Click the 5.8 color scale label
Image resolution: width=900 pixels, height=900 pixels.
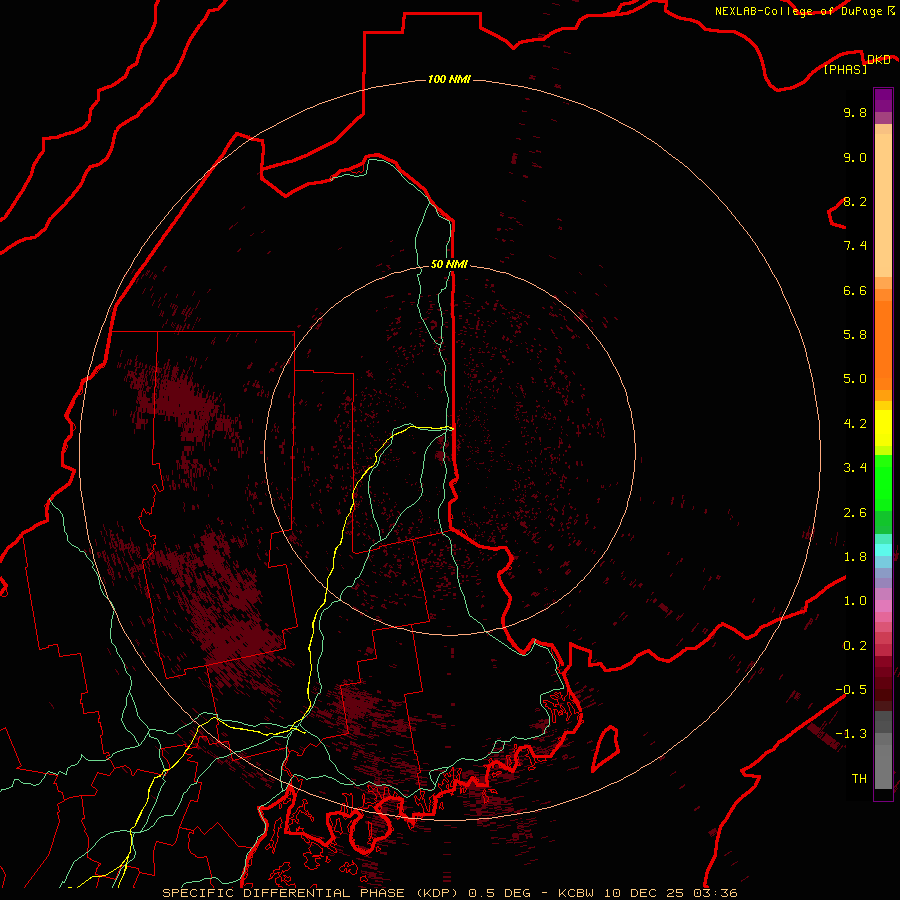(x=855, y=335)
